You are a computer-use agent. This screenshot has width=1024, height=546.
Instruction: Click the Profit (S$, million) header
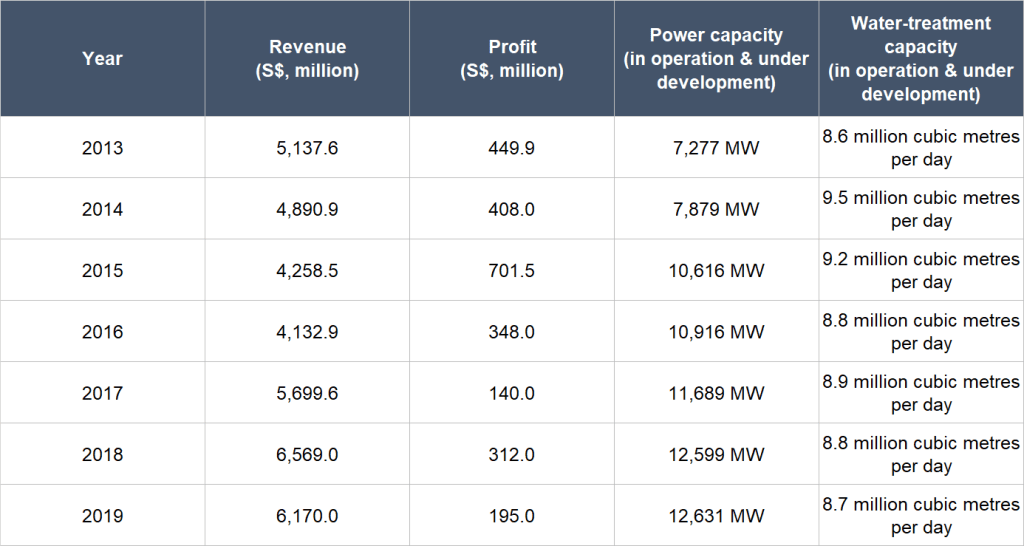[x=512, y=59]
